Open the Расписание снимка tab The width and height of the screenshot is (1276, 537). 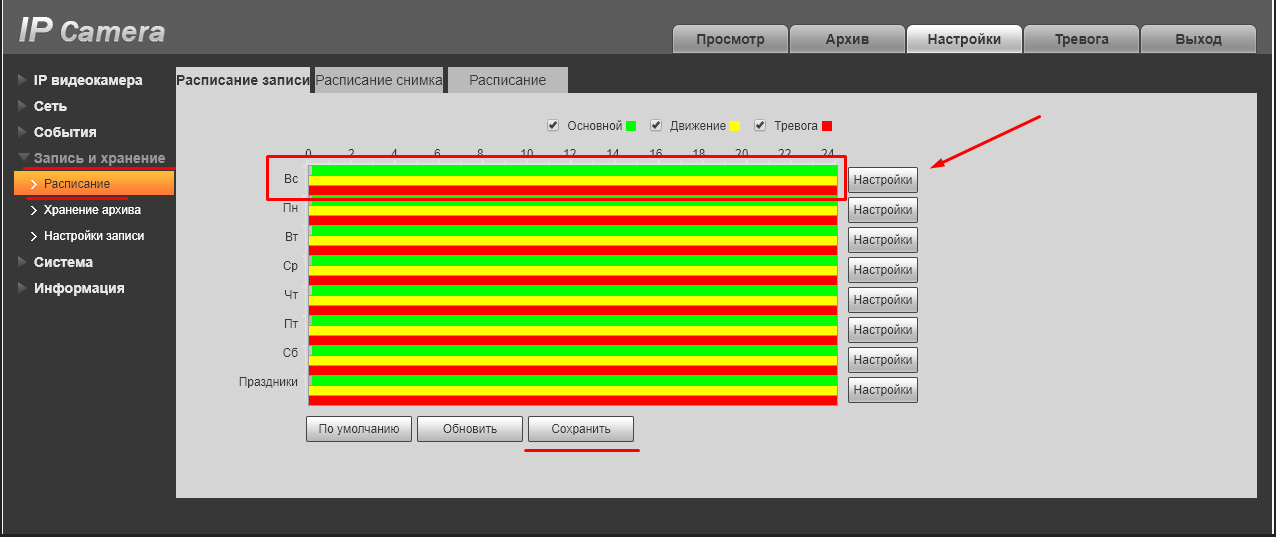[379, 80]
